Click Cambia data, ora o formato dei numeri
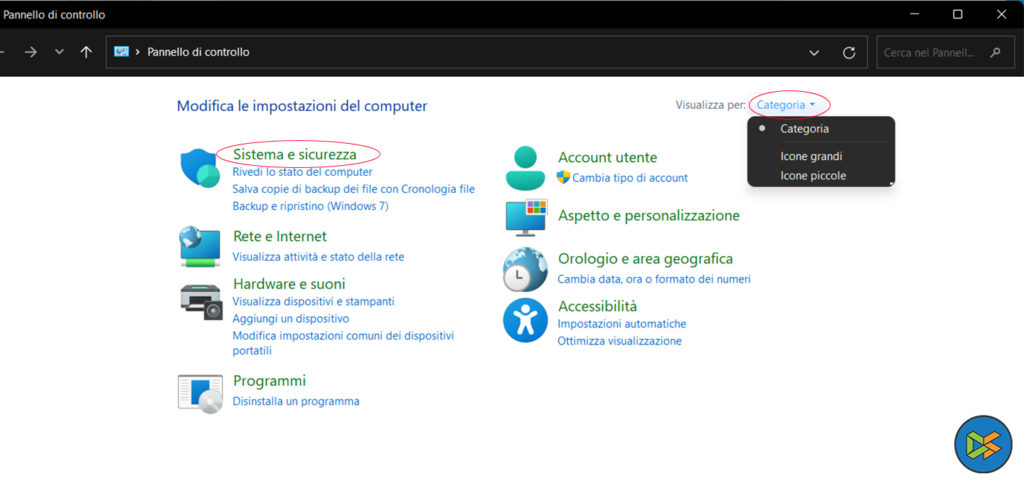 click(654, 279)
